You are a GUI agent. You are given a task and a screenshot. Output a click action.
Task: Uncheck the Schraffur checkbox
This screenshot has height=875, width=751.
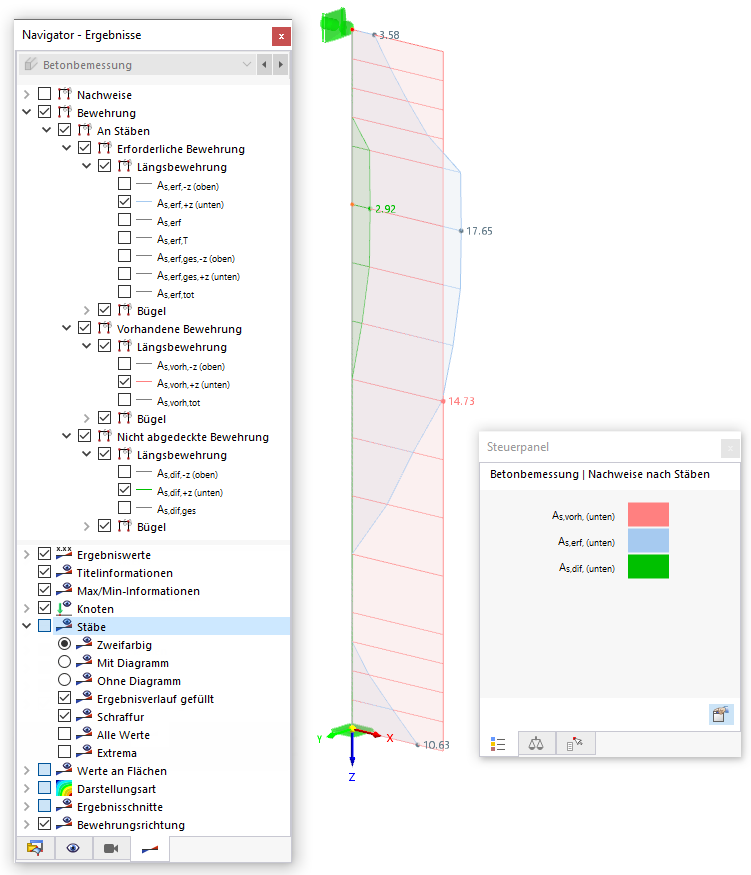[x=65, y=715]
